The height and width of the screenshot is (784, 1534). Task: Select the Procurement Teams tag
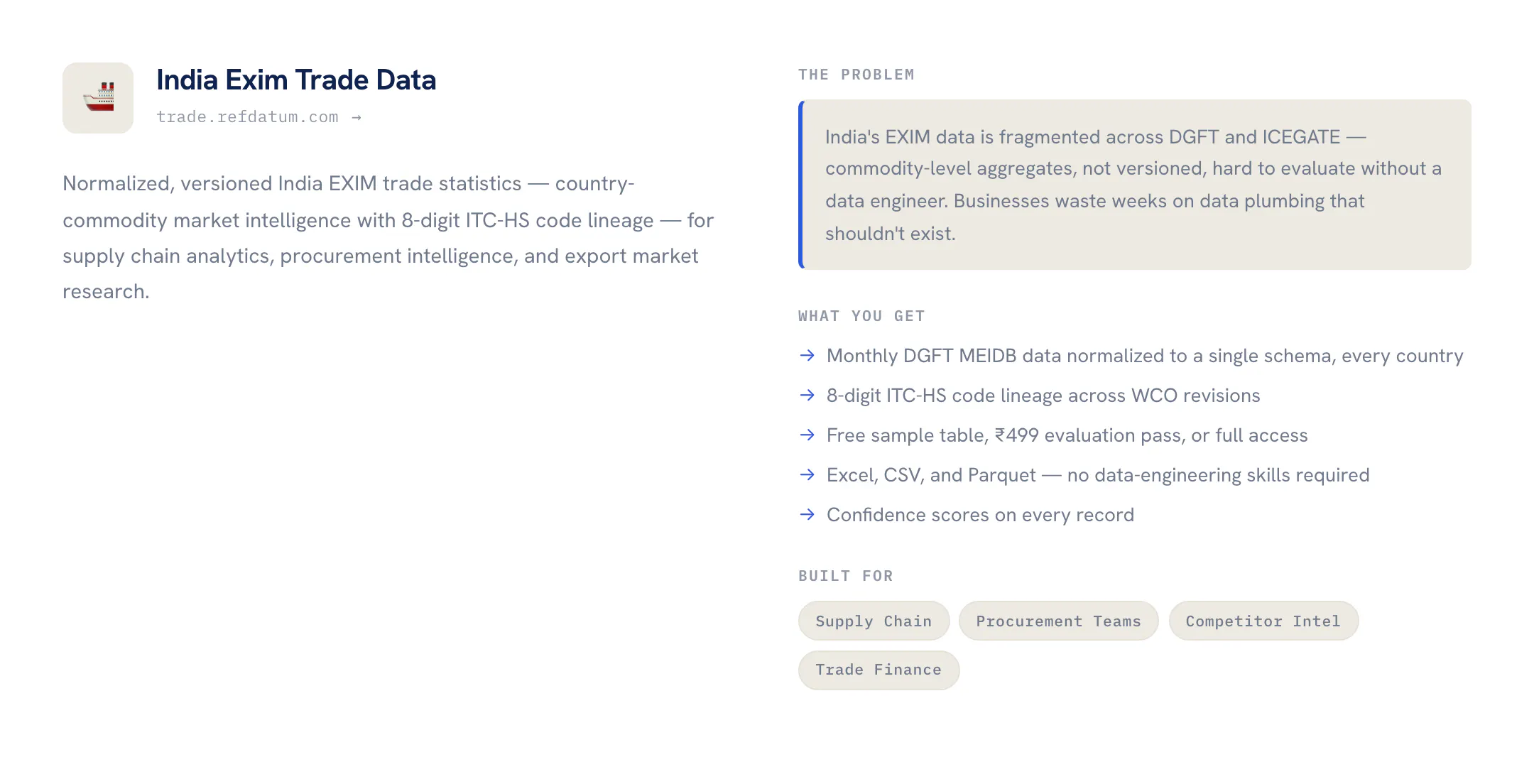(x=1058, y=621)
